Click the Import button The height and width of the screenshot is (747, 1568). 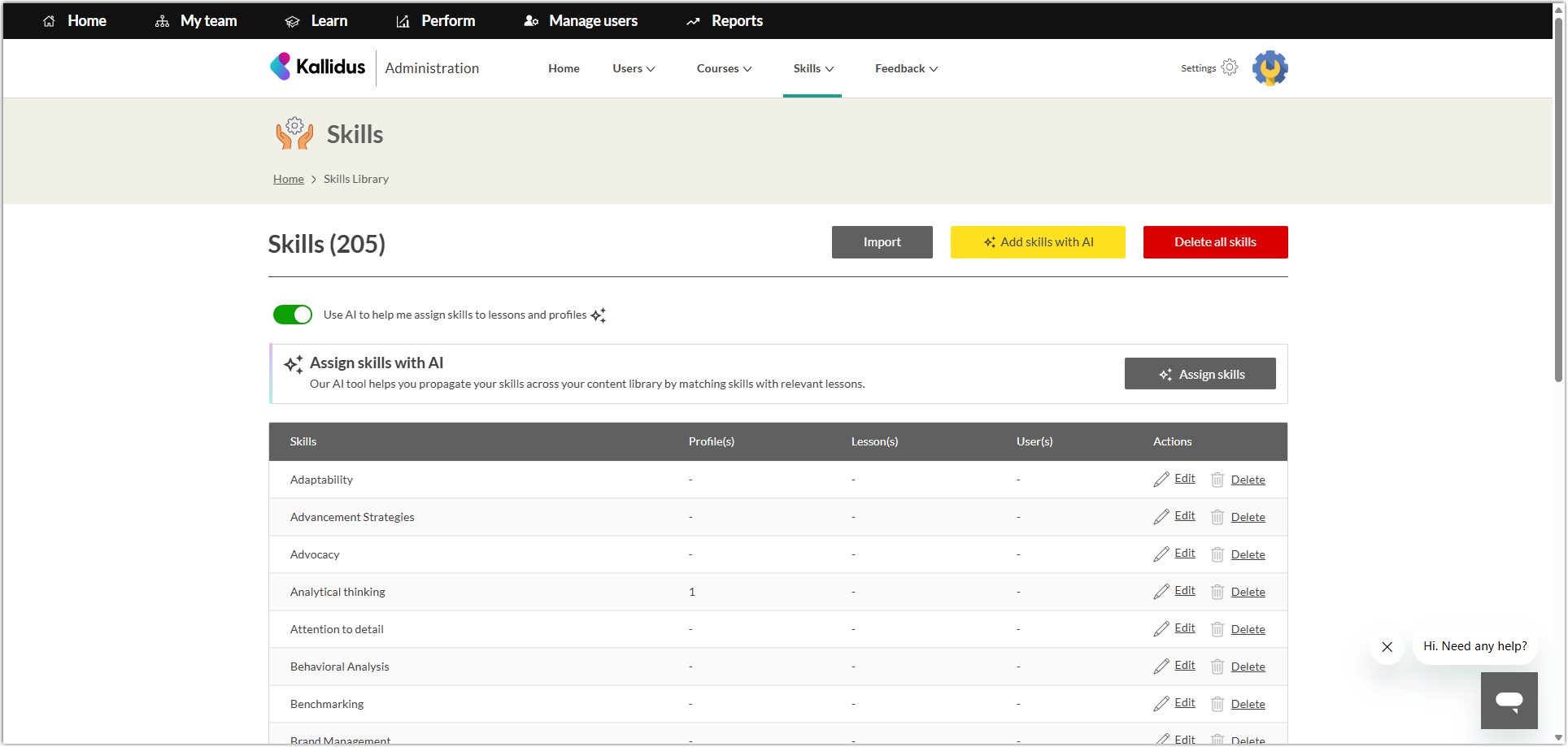pos(882,242)
